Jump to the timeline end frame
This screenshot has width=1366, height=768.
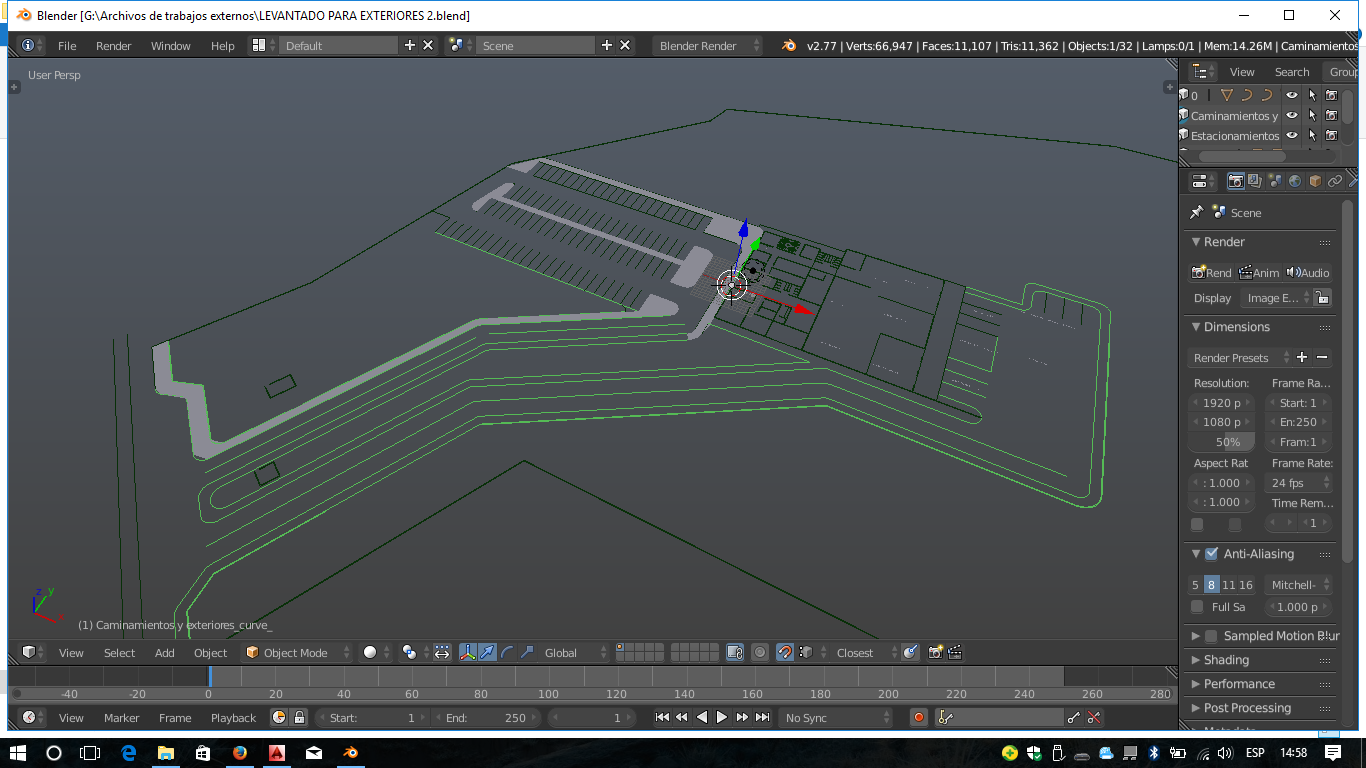coord(762,717)
